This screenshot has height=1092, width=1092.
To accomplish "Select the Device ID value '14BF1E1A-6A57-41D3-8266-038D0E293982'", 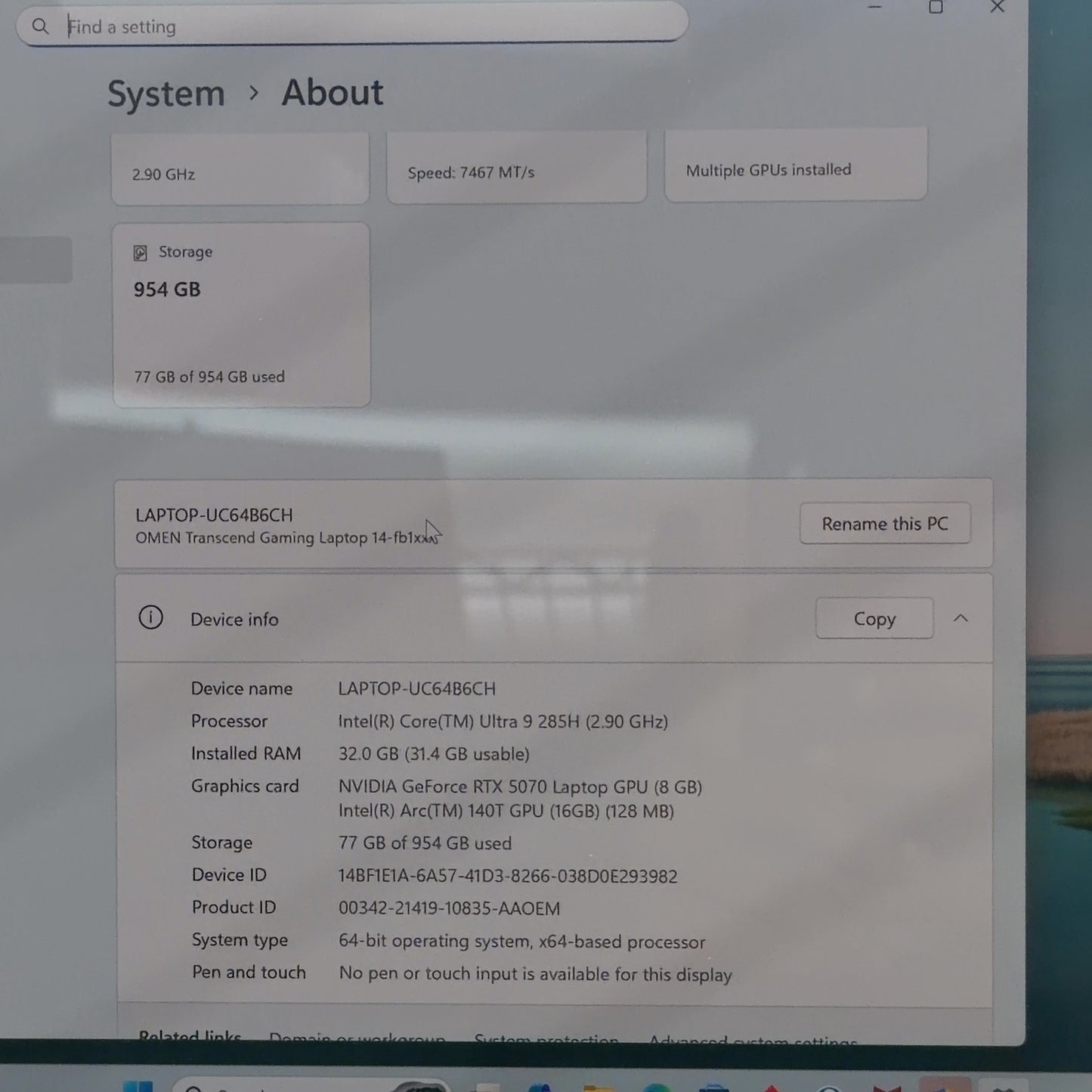I will (508, 876).
